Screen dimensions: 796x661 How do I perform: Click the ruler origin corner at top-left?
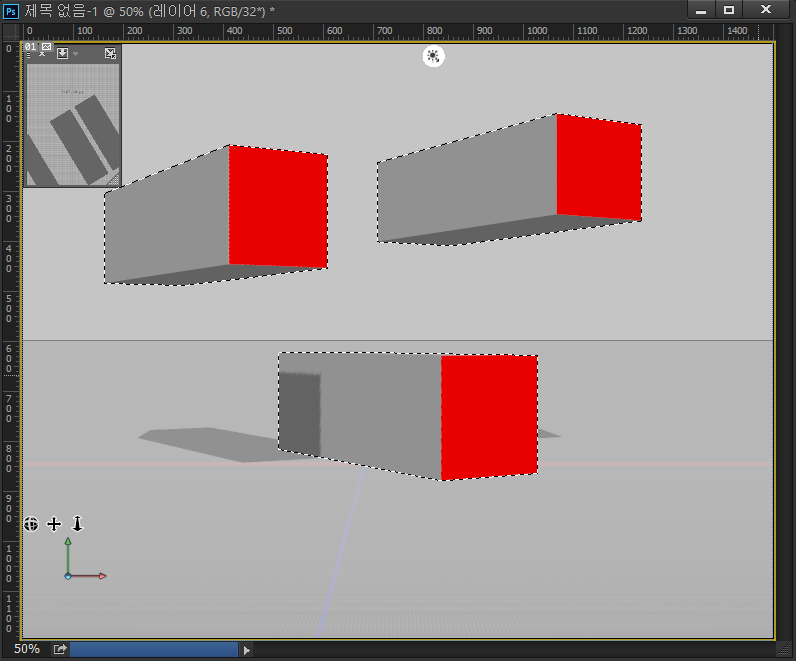click(11, 31)
